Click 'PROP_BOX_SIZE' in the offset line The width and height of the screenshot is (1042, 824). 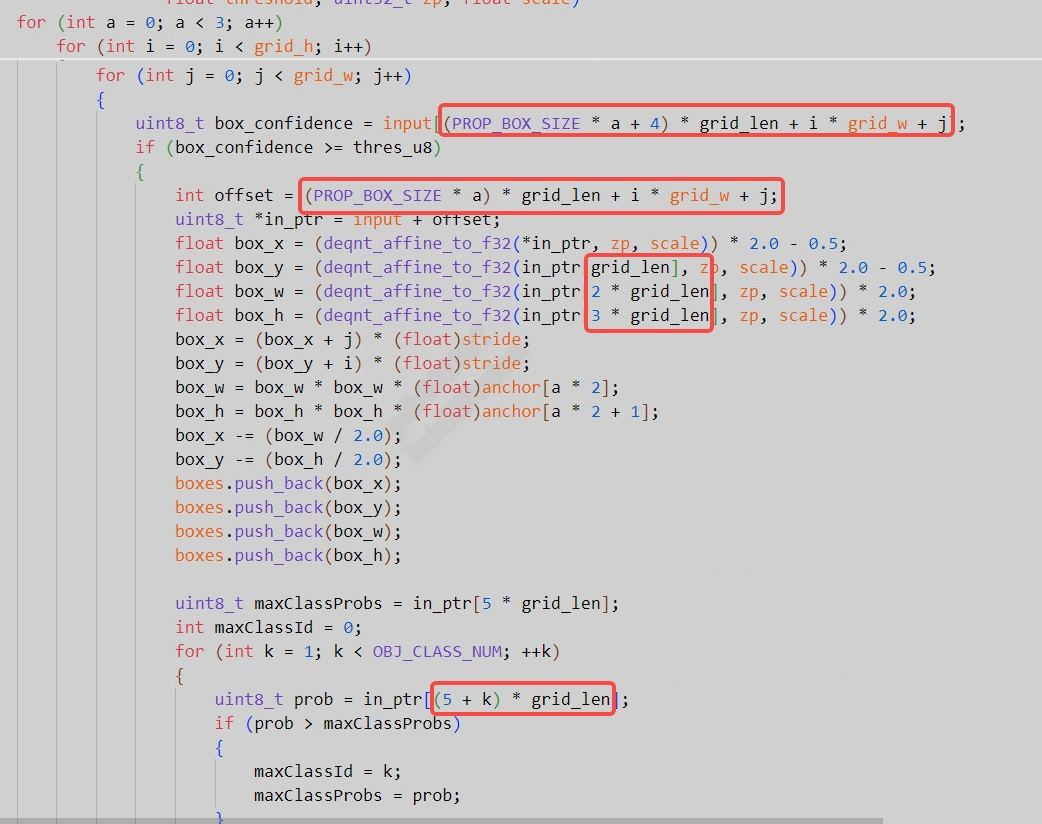(x=377, y=195)
